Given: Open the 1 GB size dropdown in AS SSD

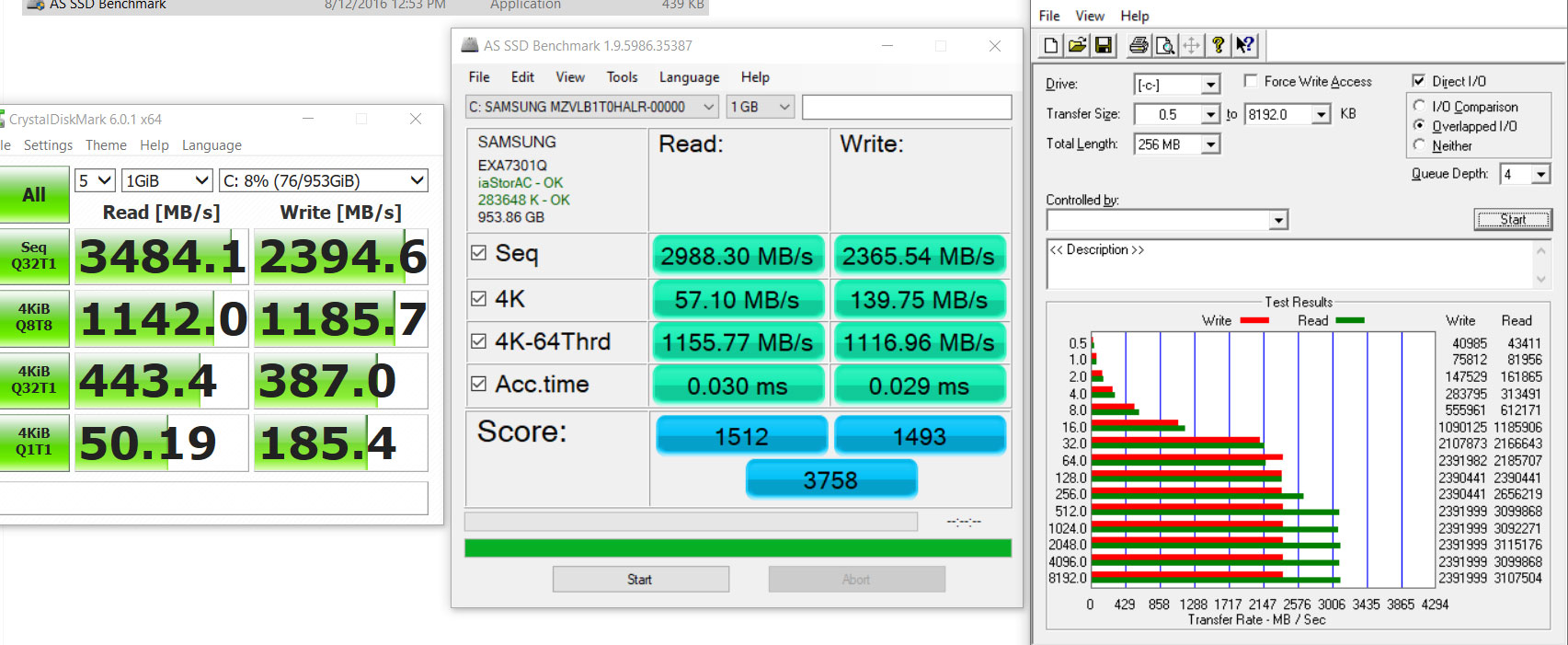Looking at the screenshot, I should point(760,107).
